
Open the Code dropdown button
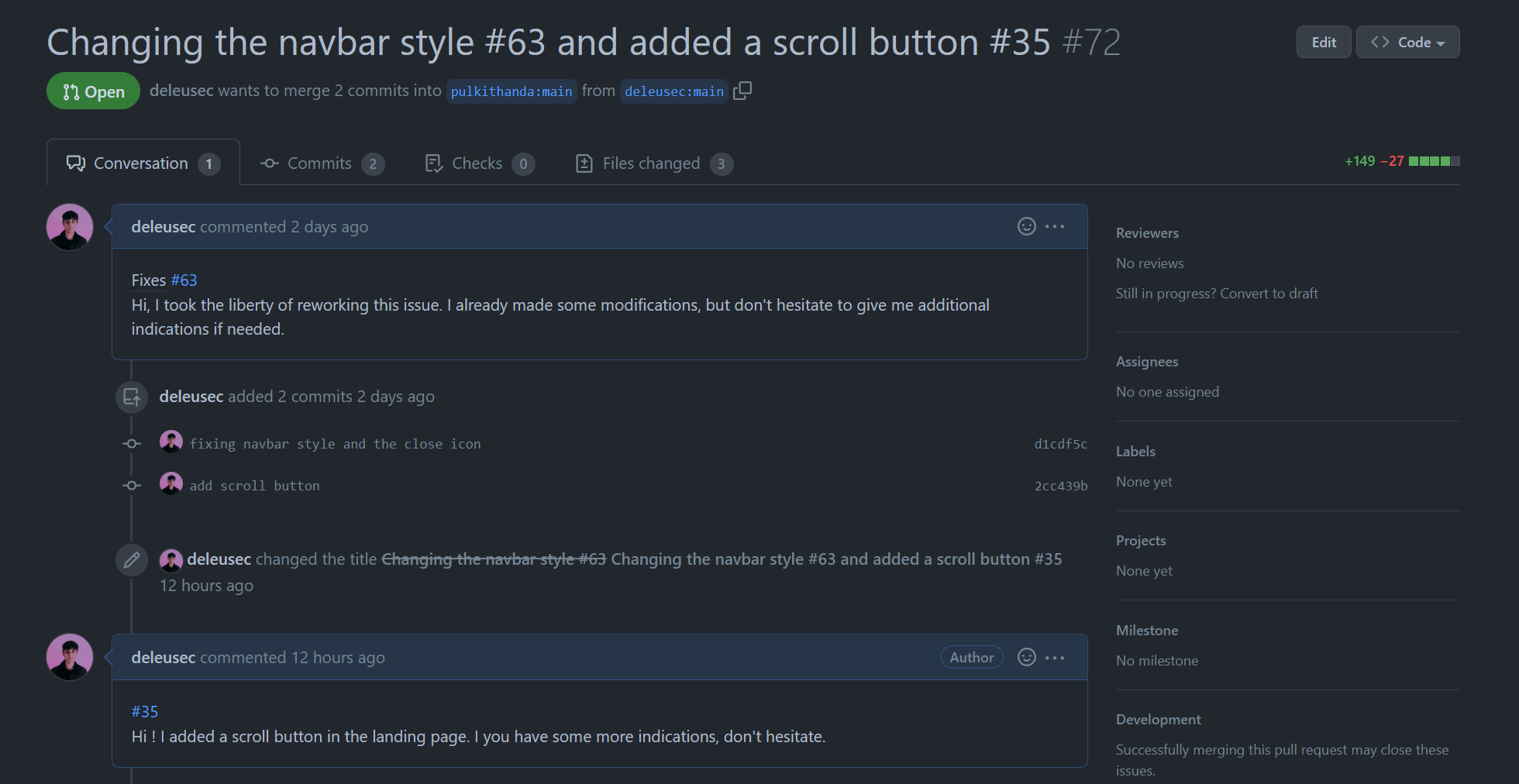coord(1407,43)
